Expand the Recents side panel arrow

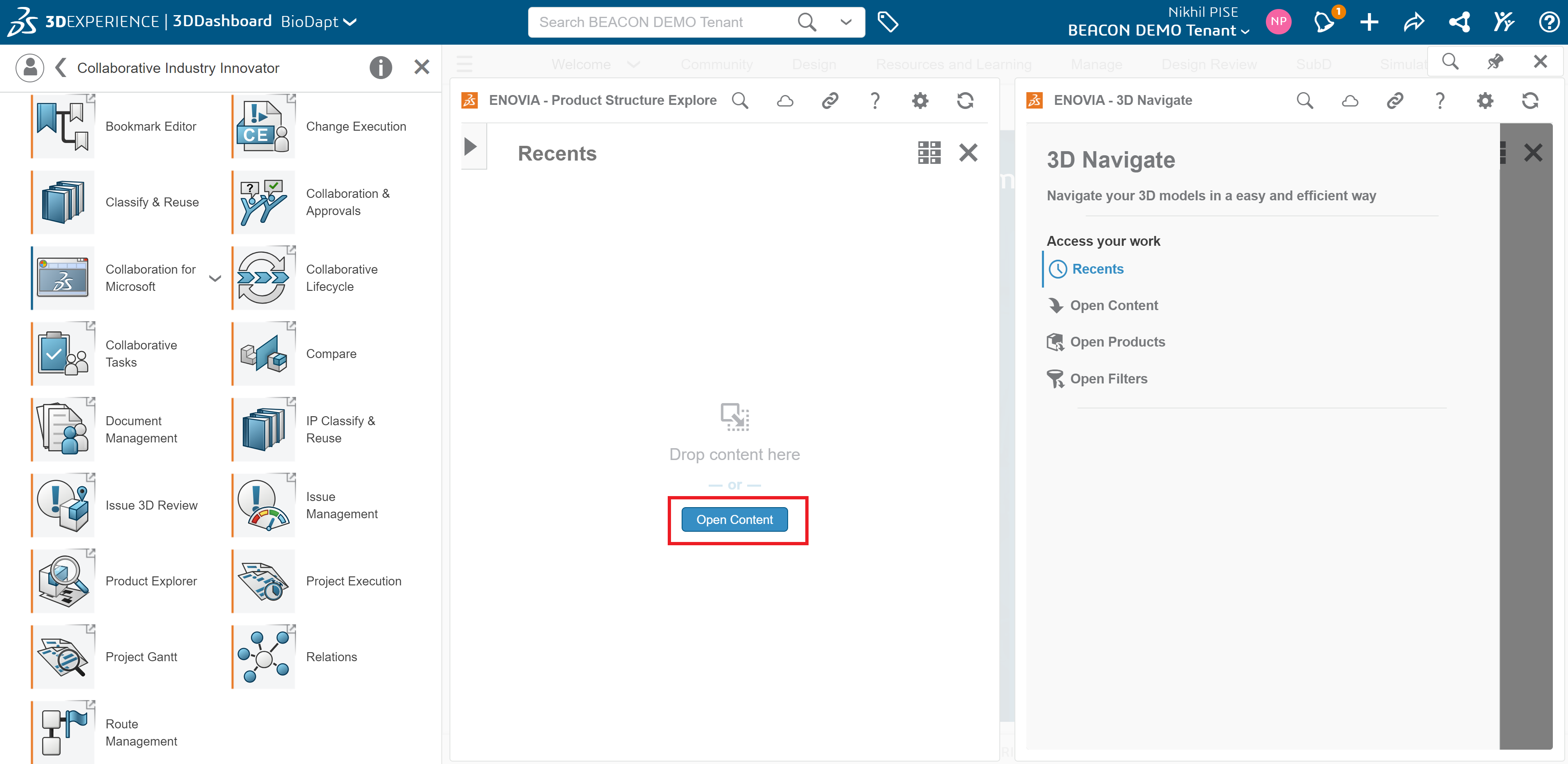470,146
